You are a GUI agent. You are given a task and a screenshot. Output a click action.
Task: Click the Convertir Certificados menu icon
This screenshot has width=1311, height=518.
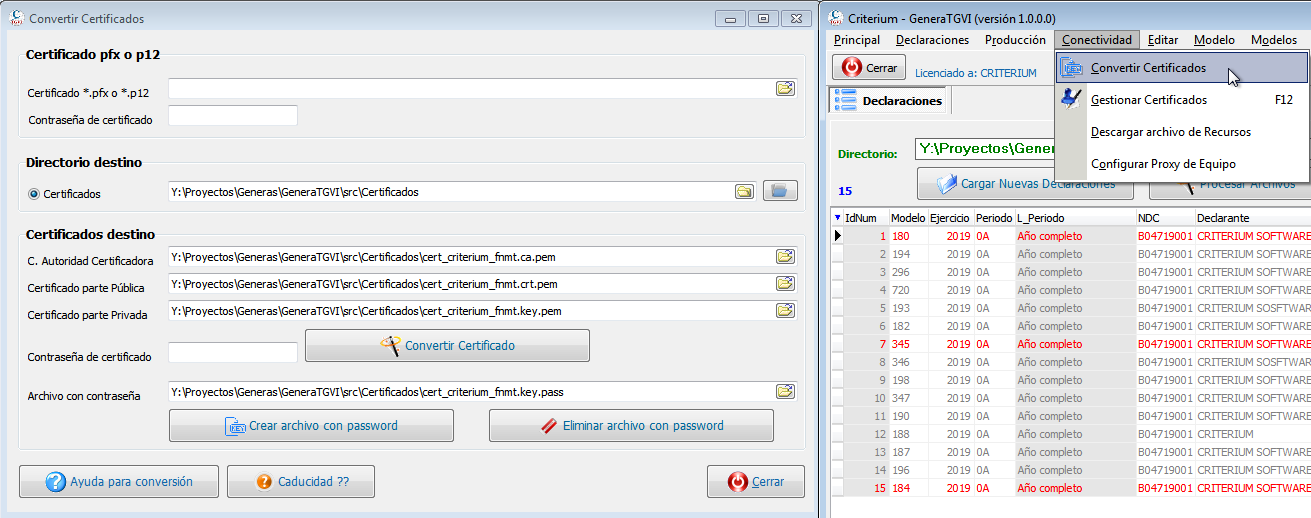1072,68
